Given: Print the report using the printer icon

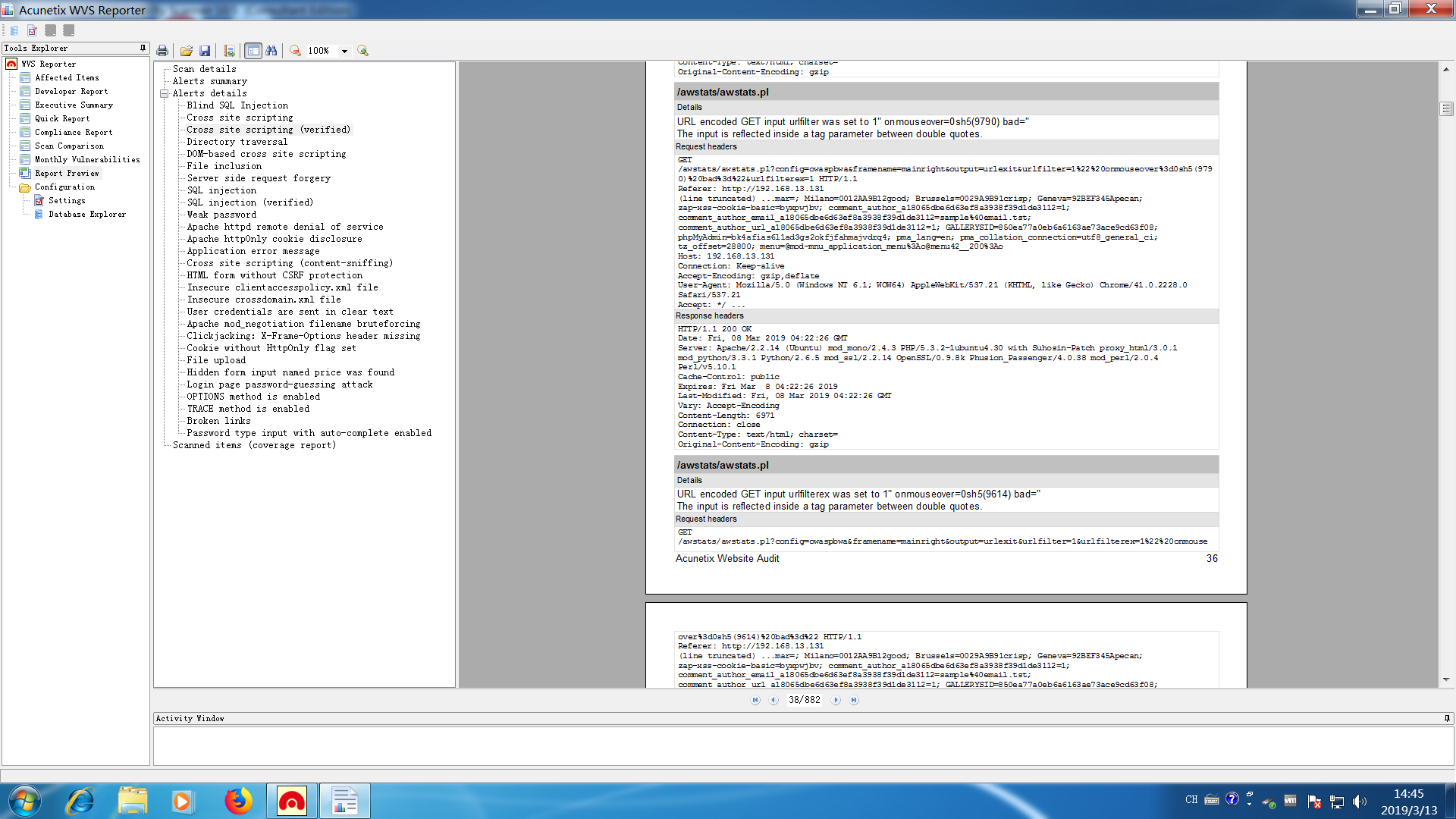Looking at the screenshot, I should 162,51.
